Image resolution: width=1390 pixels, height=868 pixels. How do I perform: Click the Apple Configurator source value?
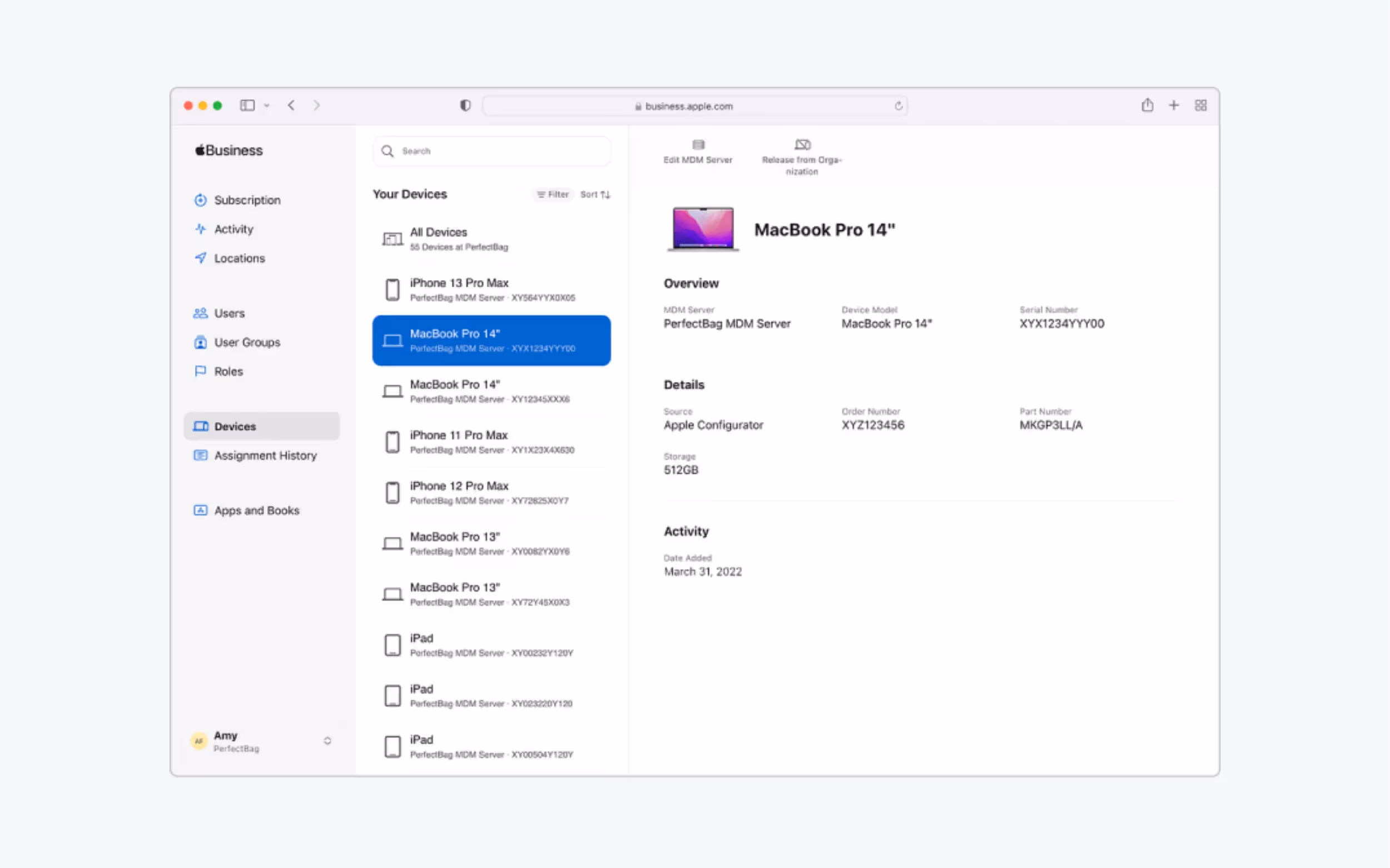(x=713, y=425)
